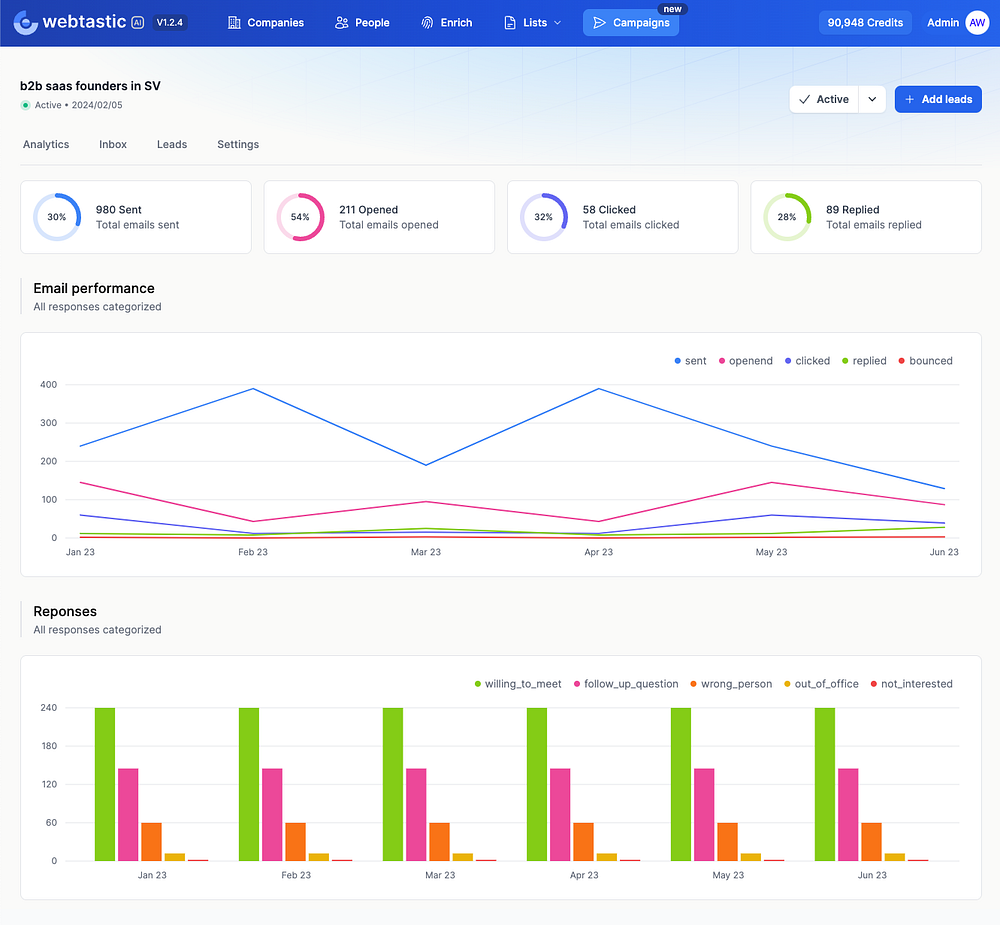
Task: Expand the Lists dropdown chevron
Action: click(557, 23)
